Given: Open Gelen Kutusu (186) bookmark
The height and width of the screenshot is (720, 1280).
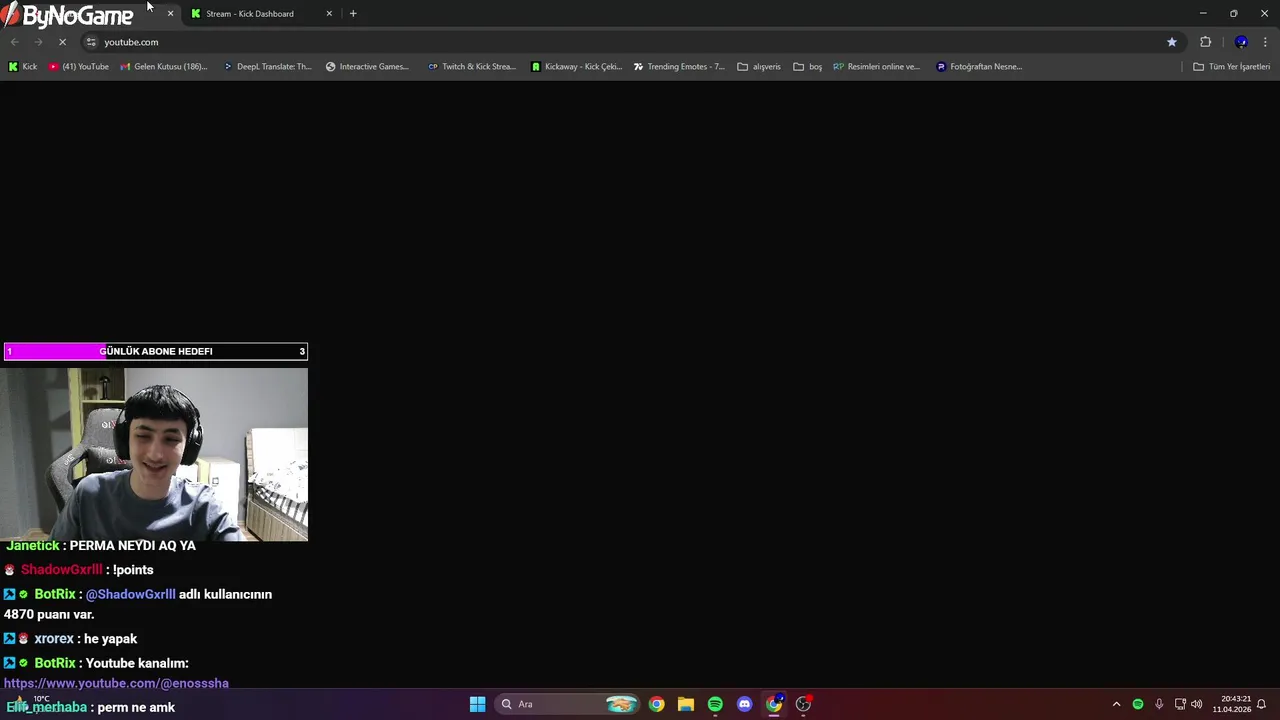Looking at the screenshot, I should click(164, 67).
